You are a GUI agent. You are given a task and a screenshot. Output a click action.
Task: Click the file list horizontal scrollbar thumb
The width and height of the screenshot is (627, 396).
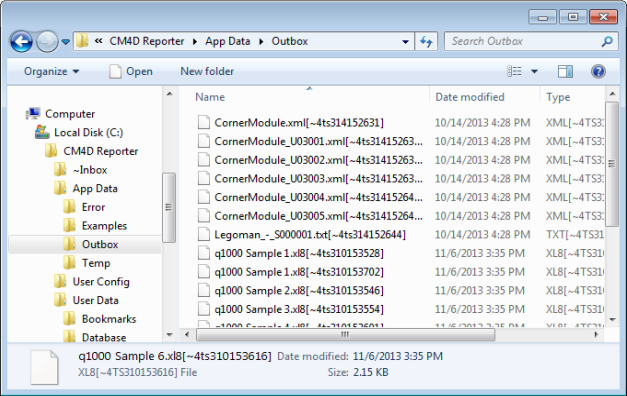pos(345,334)
